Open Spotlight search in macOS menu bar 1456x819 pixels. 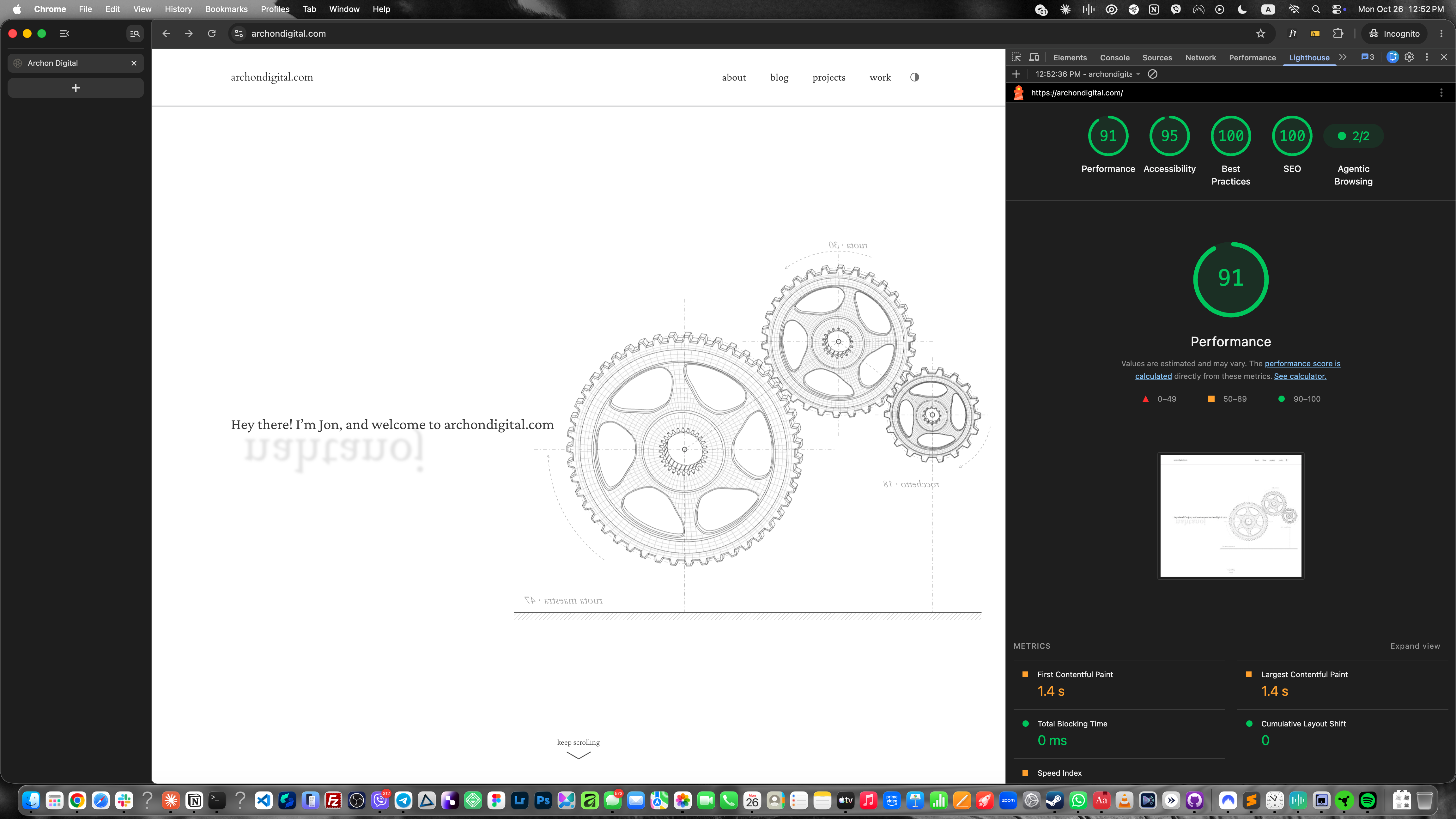pyautogui.click(x=1316, y=9)
